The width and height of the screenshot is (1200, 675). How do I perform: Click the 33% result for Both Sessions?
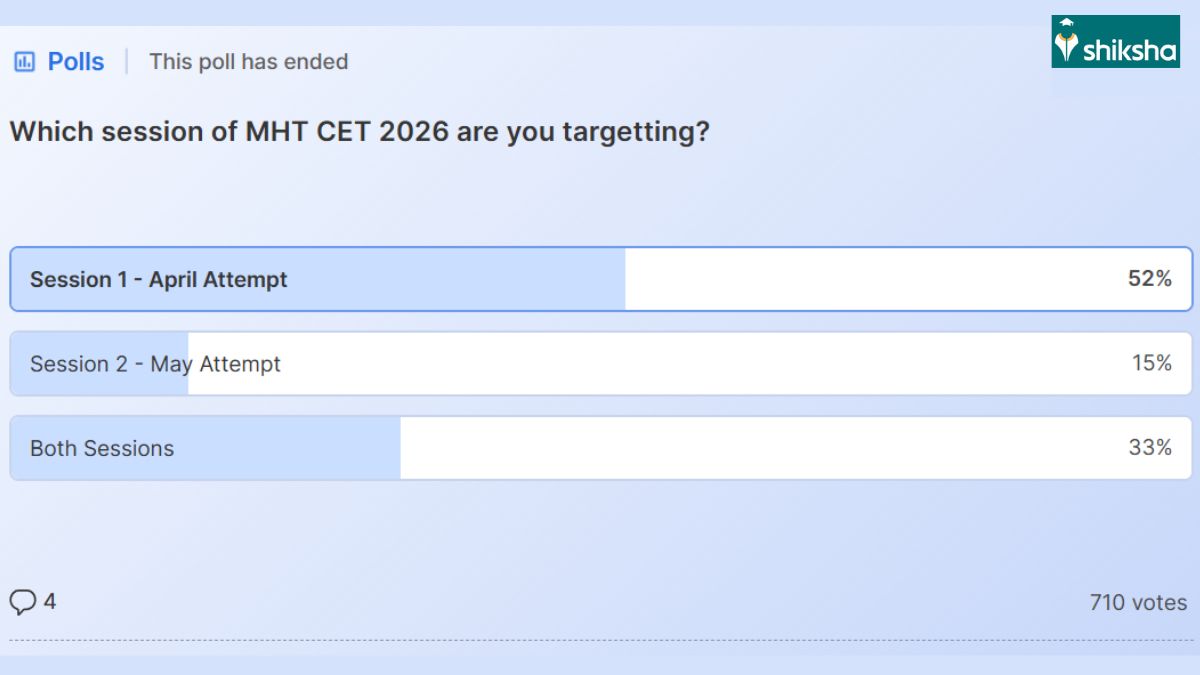(1150, 447)
